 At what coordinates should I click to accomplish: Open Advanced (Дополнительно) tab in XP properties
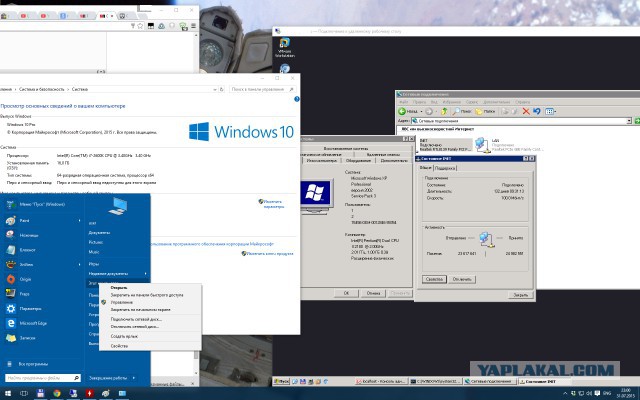point(393,160)
